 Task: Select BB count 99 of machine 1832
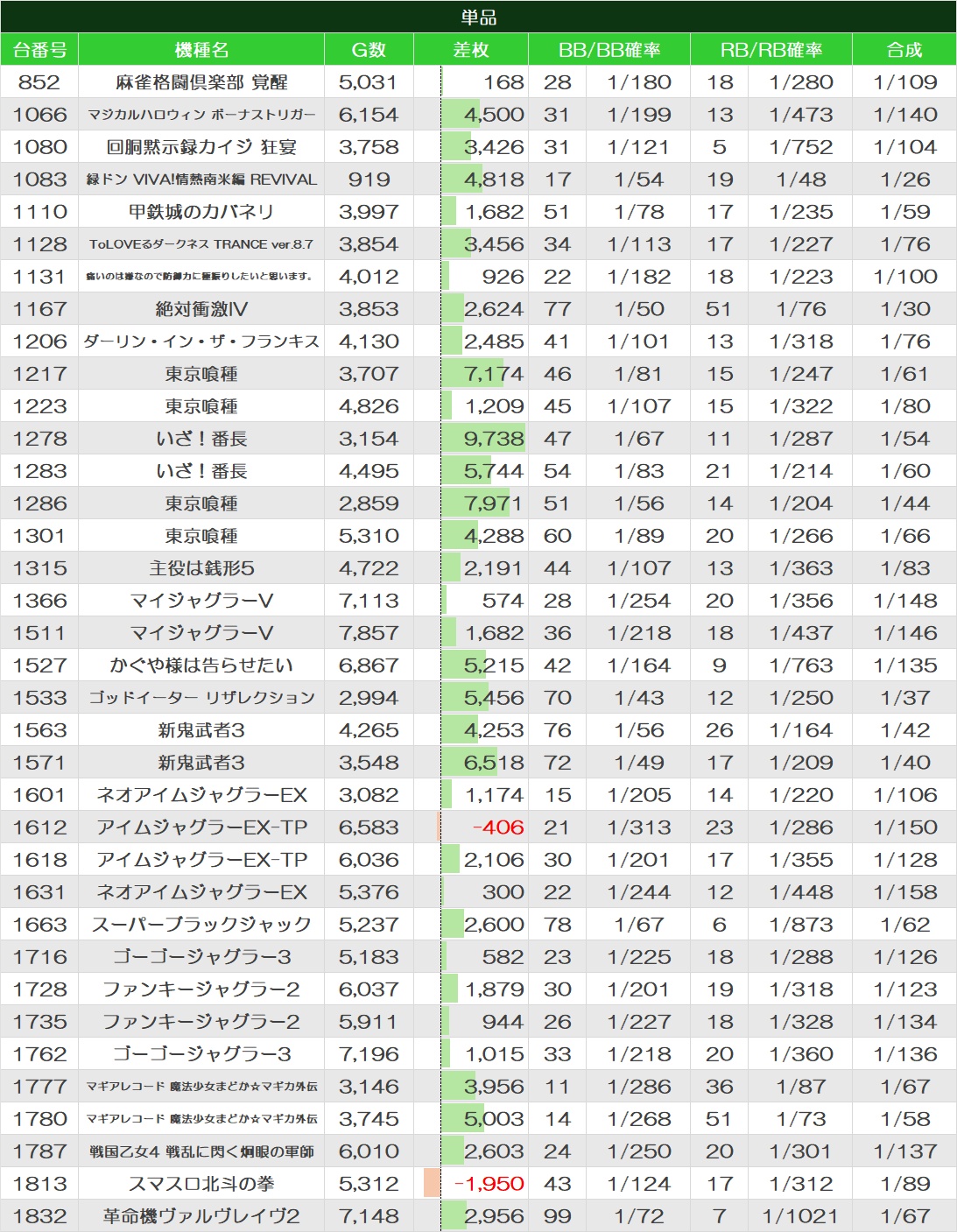[557, 1216]
